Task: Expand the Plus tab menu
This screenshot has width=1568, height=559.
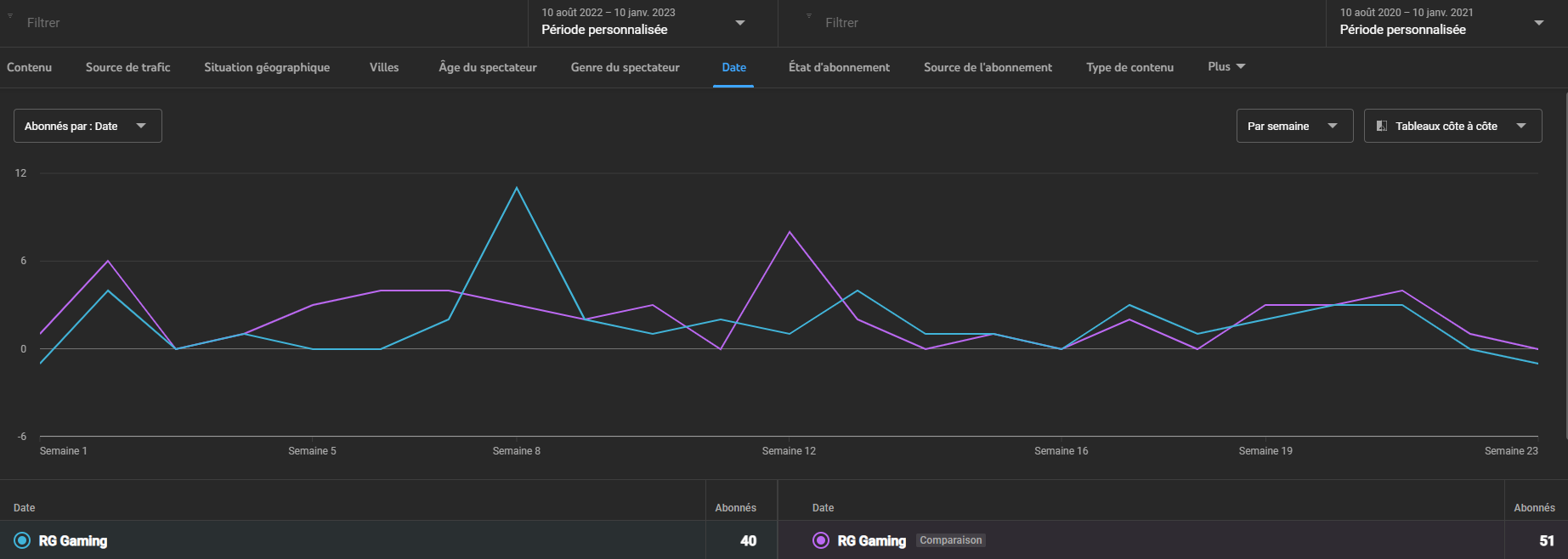Action: tap(1226, 66)
